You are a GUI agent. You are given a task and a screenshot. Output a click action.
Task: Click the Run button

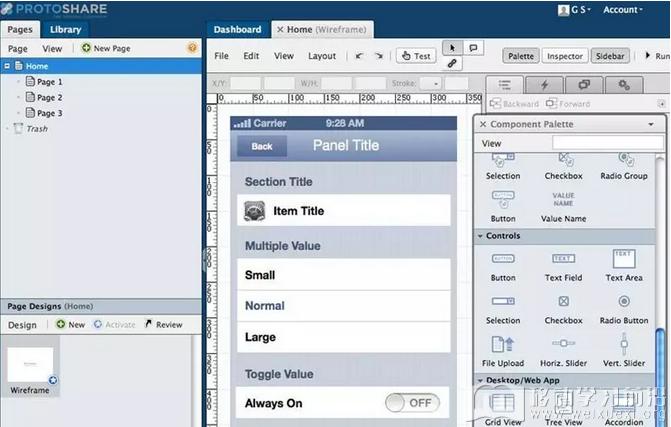coord(657,56)
